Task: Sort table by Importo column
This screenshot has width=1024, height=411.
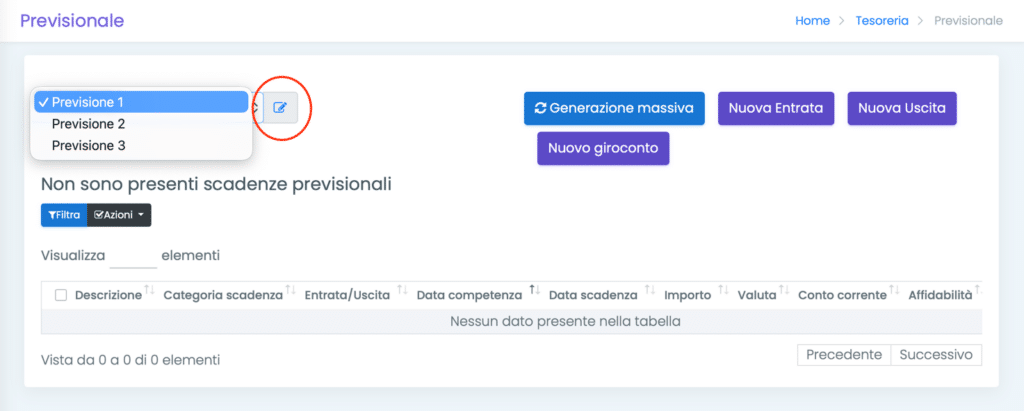Action: pyautogui.click(x=724, y=291)
